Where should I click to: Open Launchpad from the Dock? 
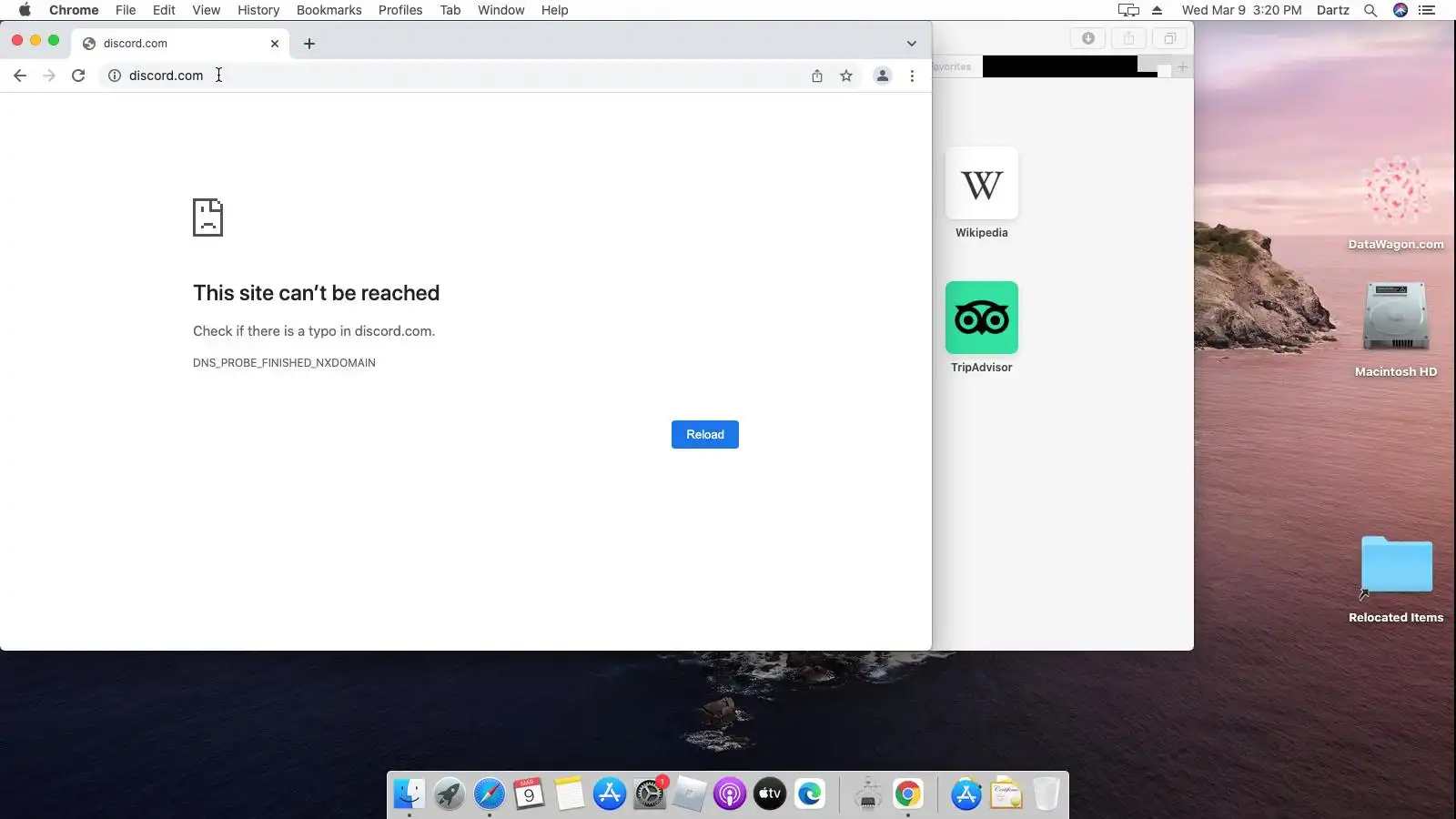click(x=449, y=794)
